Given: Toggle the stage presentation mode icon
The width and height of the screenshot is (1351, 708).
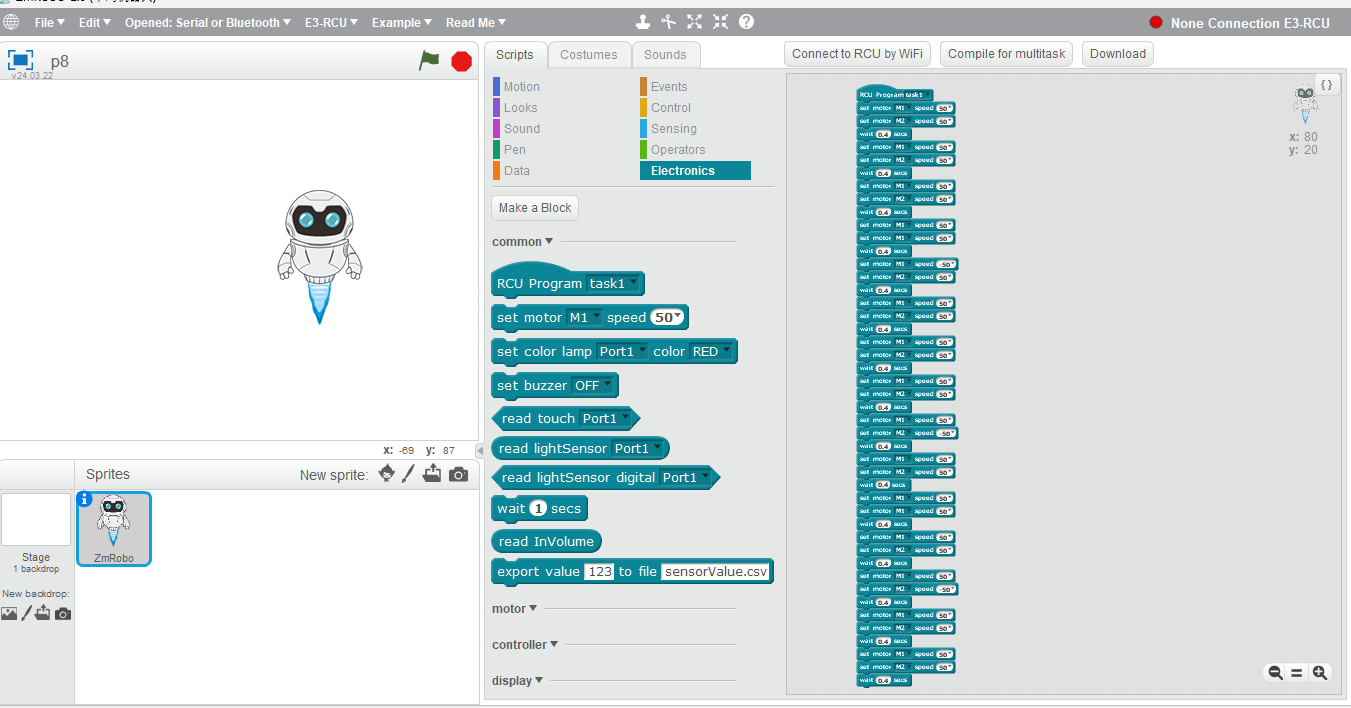Looking at the screenshot, I should click(21, 61).
